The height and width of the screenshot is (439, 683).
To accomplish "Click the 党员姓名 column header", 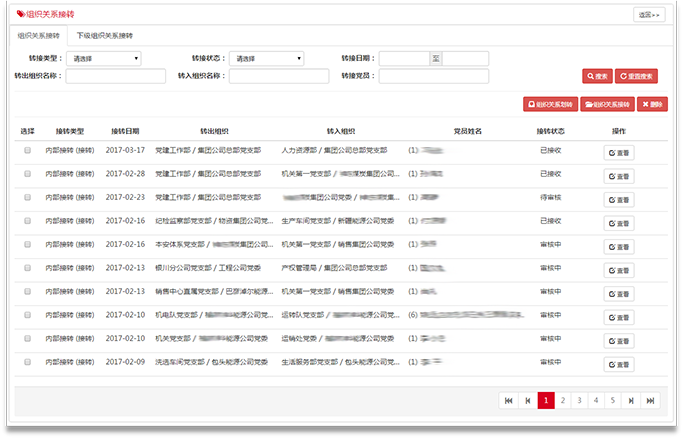I will [468, 131].
